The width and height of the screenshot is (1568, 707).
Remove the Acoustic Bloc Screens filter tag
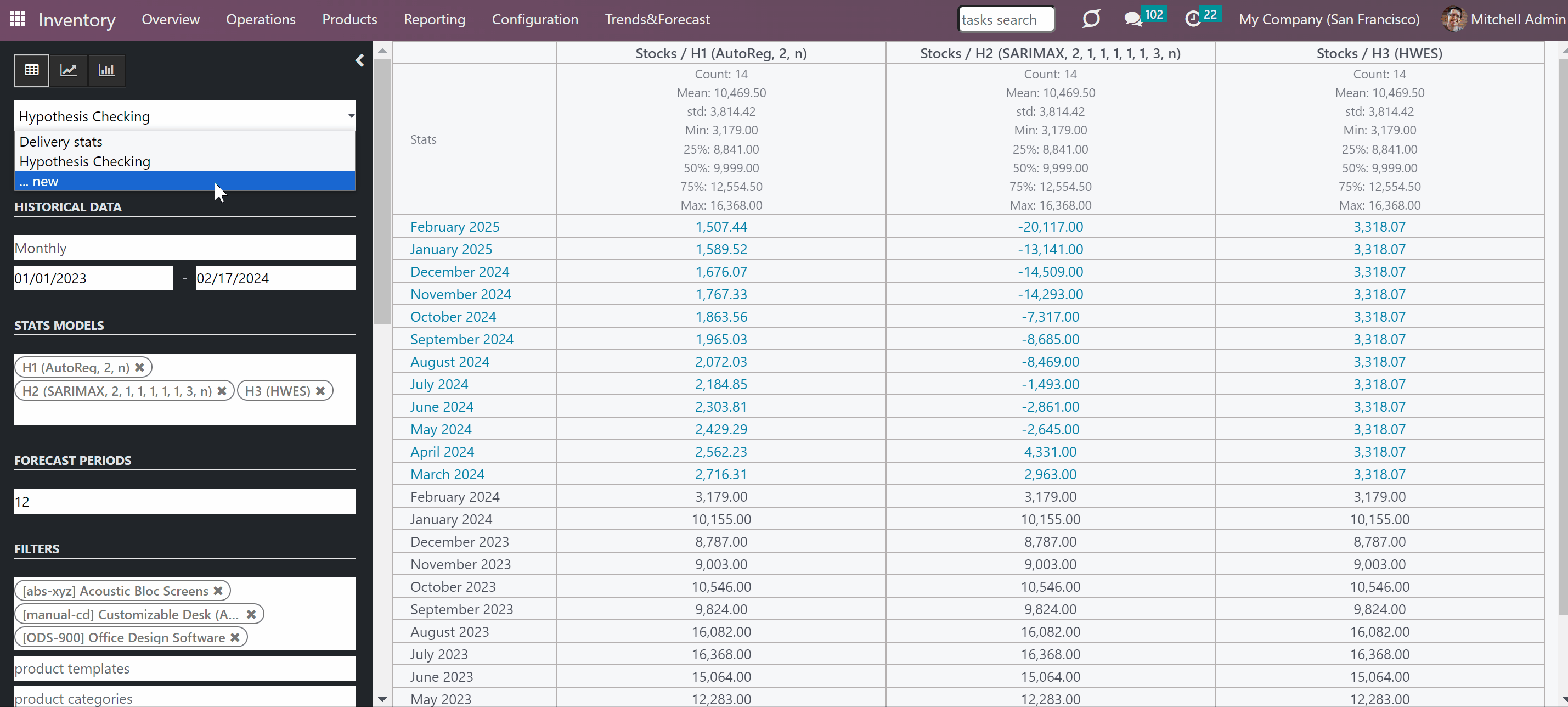[218, 591]
